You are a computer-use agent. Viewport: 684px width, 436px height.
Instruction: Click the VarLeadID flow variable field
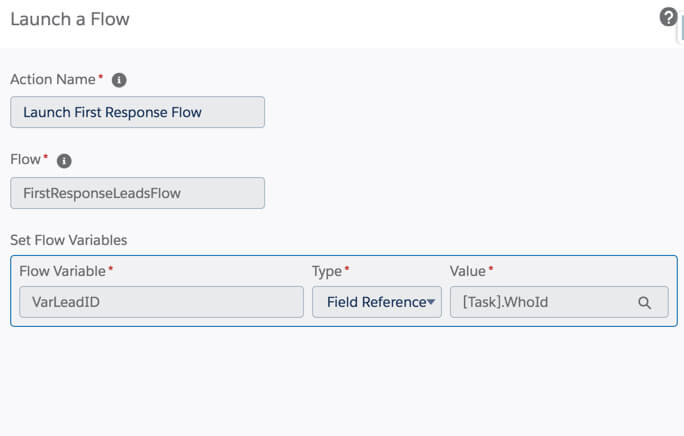pyautogui.click(x=161, y=302)
